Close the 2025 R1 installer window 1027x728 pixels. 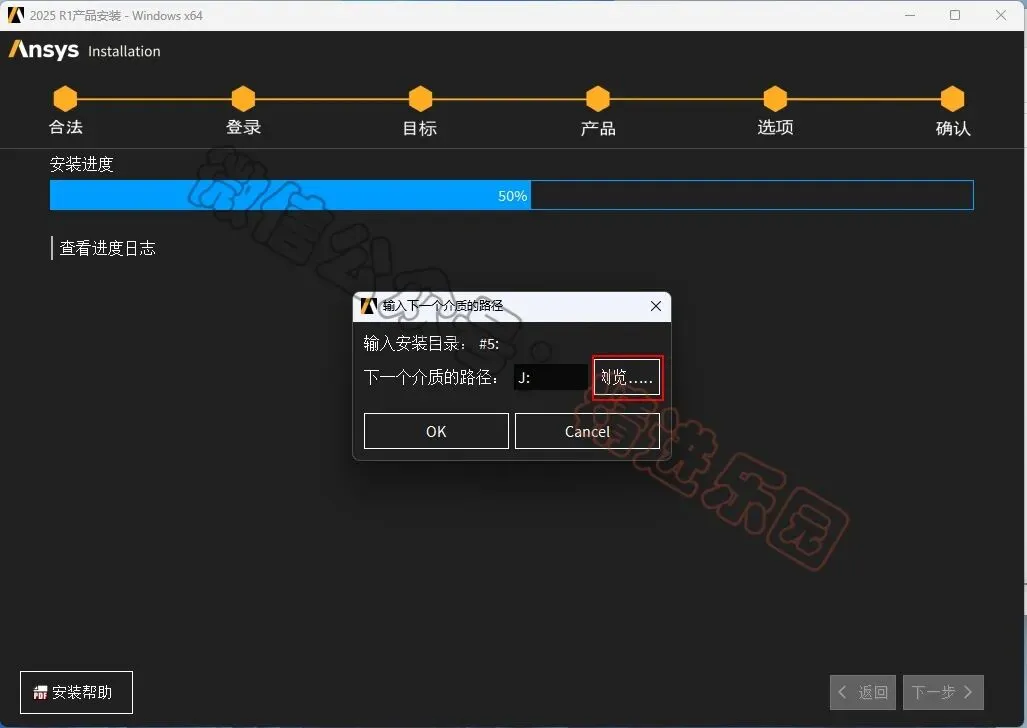[1001, 15]
